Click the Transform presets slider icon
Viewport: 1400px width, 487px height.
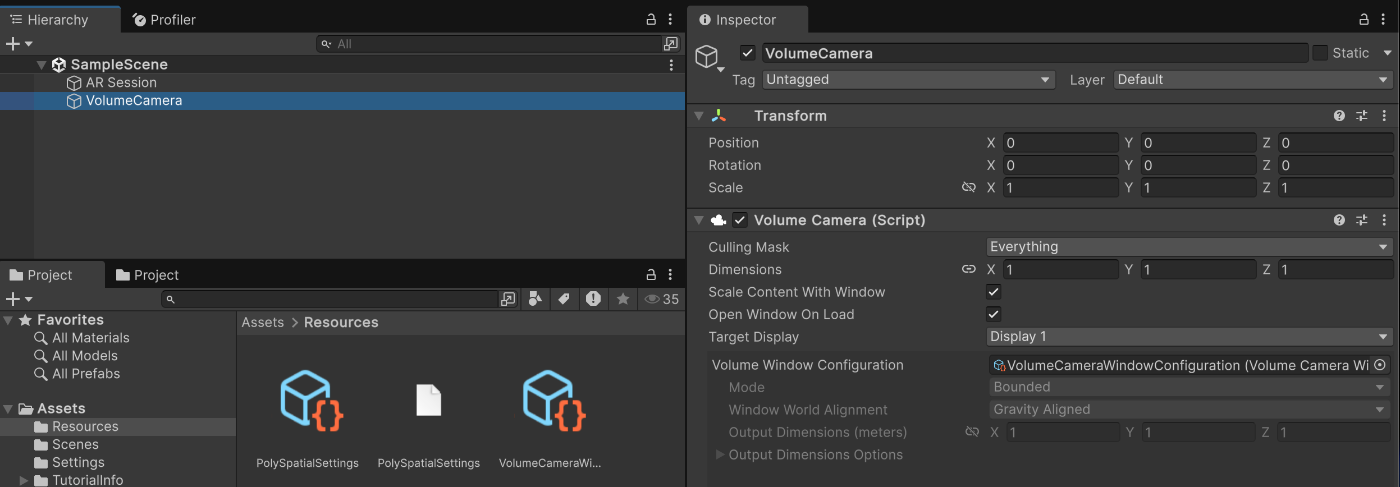tap(1361, 116)
